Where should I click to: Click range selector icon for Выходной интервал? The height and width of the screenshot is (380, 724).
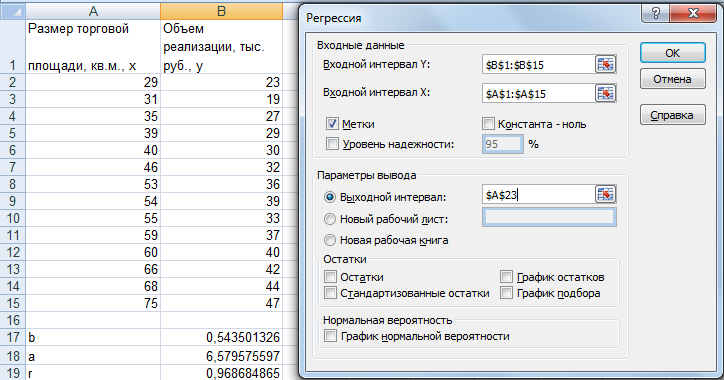pyautogui.click(x=605, y=195)
